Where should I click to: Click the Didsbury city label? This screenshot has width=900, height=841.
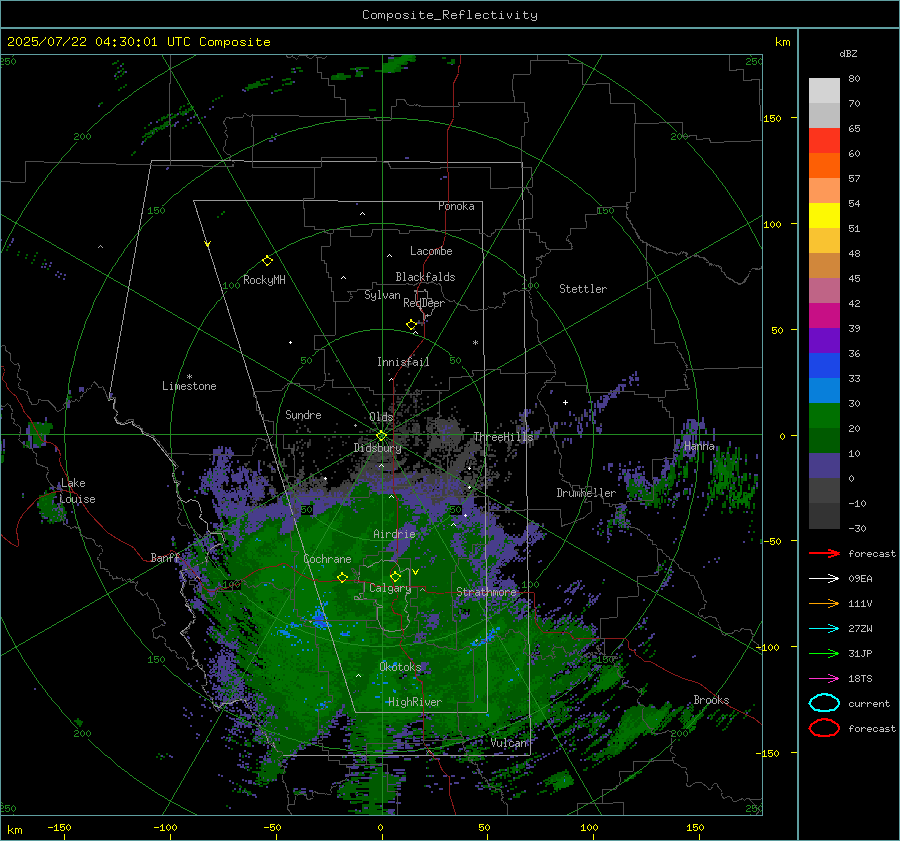click(x=378, y=448)
